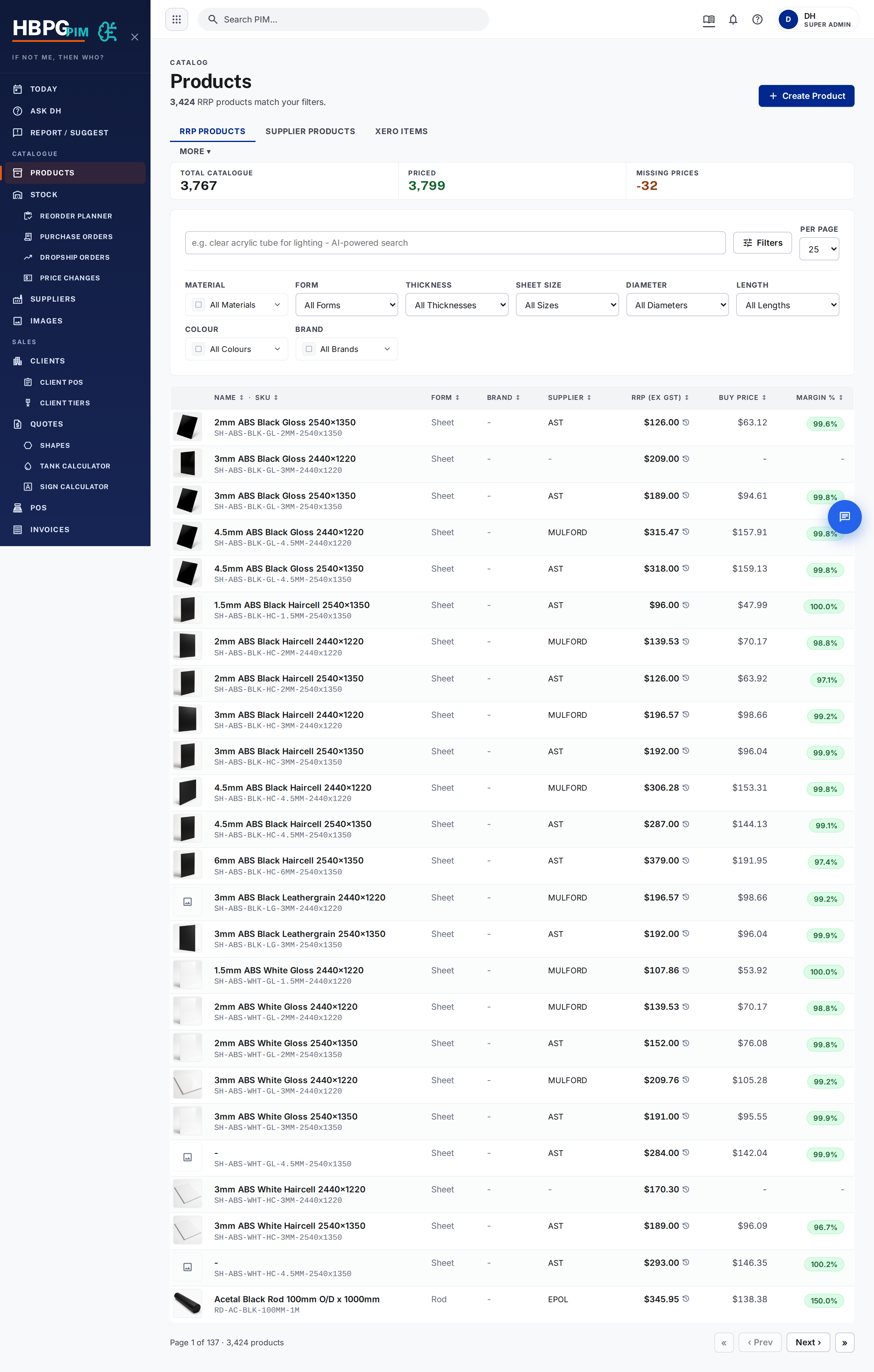
Task: Expand the Material dropdown chevron
Action: (x=277, y=305)
